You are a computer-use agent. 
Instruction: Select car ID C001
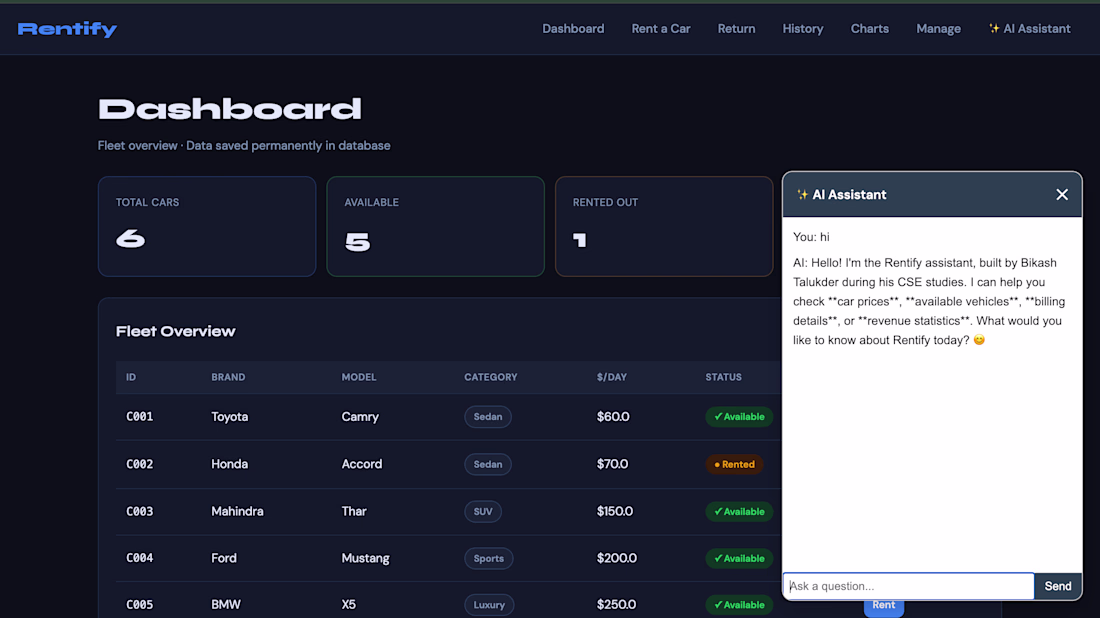(x=140, y=417)
